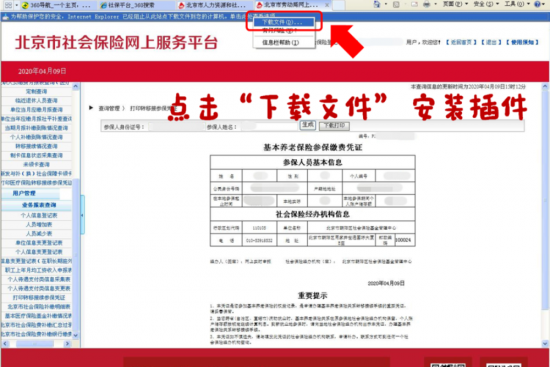Click the 生成 button
Image resolution: width=550 pixels, height=367 pixels.
click(308, 125)
